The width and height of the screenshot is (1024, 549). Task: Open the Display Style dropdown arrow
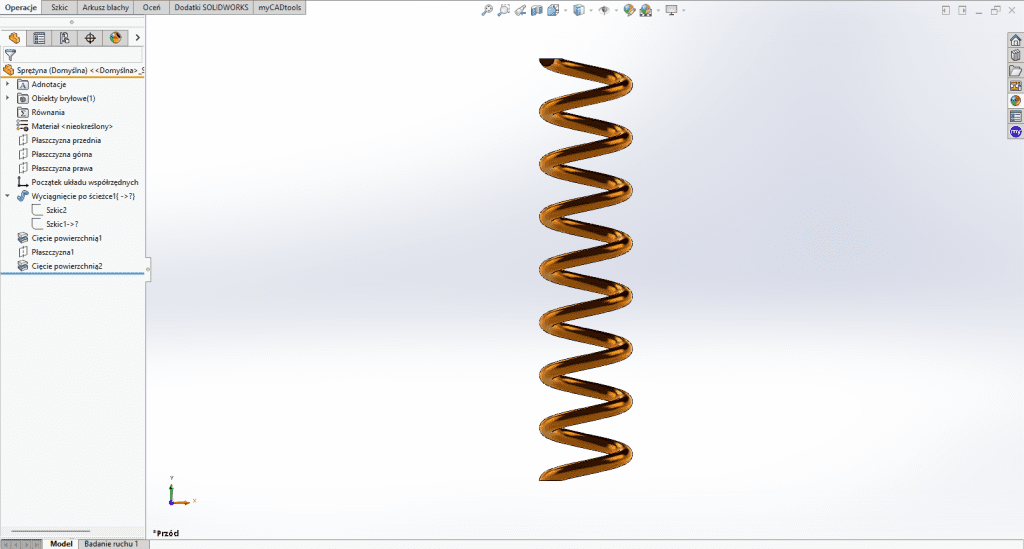point(589,10)
